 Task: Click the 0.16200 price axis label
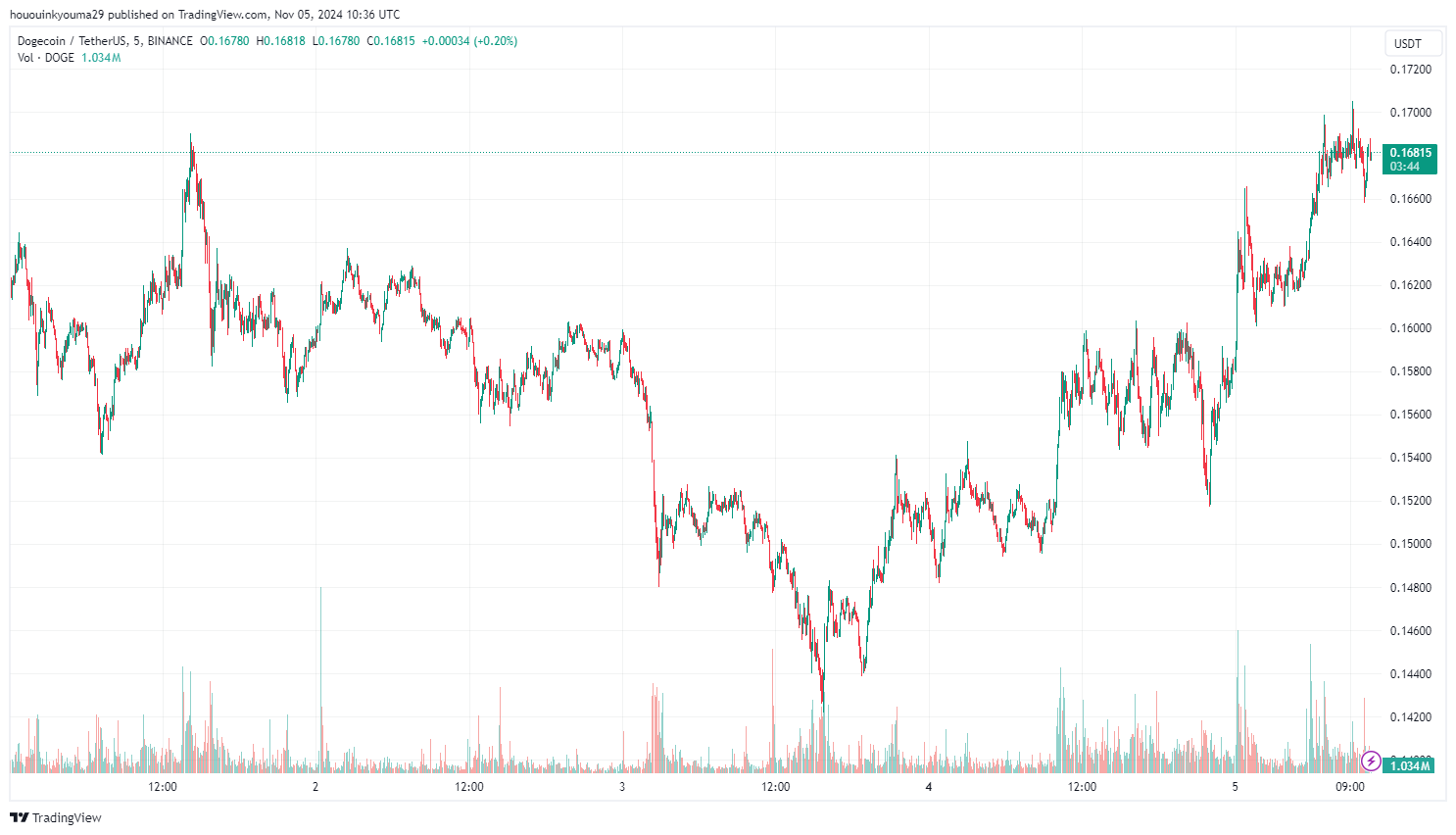pos(1411,285)
